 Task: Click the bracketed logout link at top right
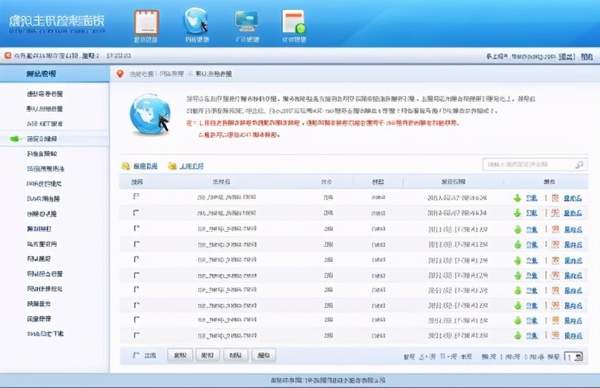click(567, 57)
